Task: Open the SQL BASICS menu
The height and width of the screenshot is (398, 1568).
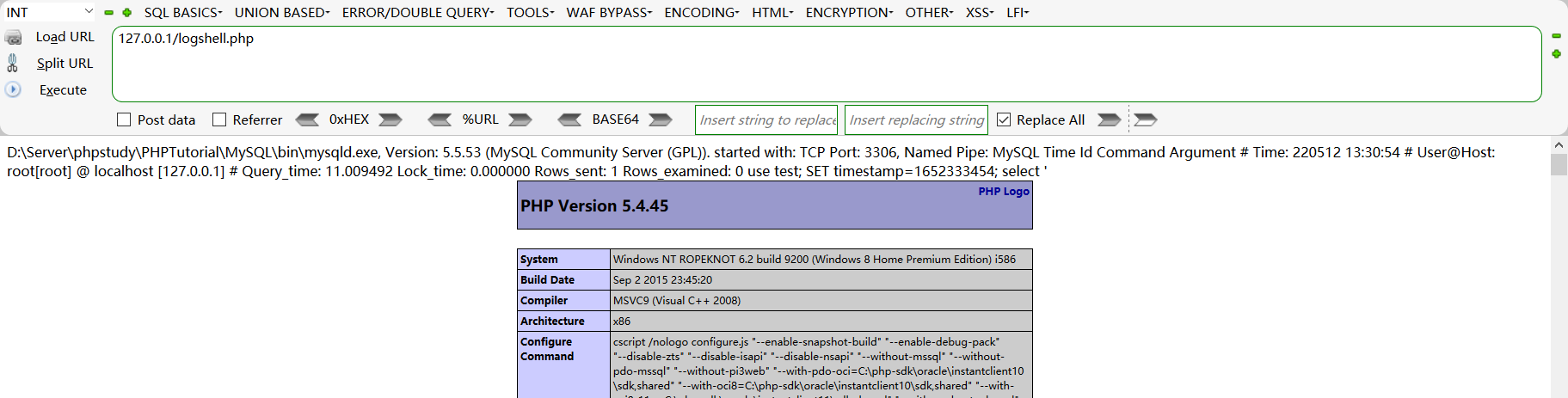Action: click(183, 12)
